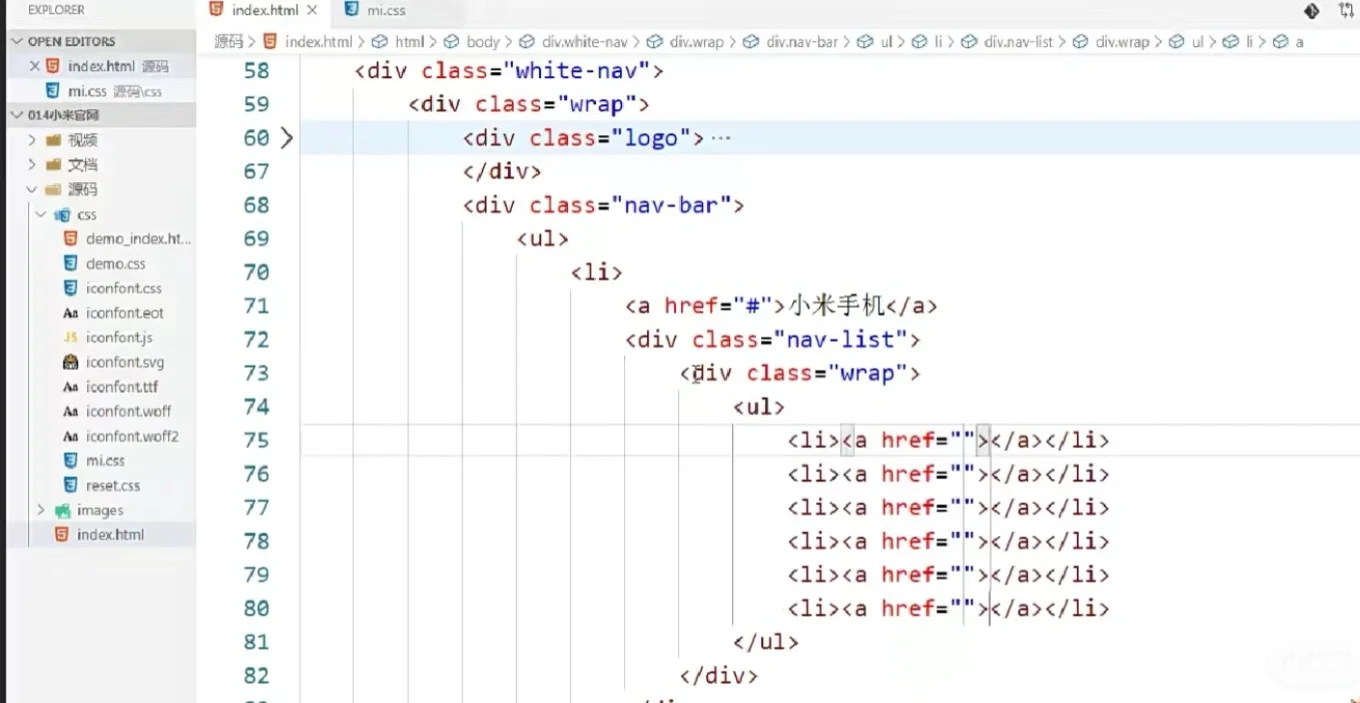Viewport: 1360px width, 703px height.
Task: Collapse the 014小米官网 workspace folder
Action: click(x=17, y=115)
